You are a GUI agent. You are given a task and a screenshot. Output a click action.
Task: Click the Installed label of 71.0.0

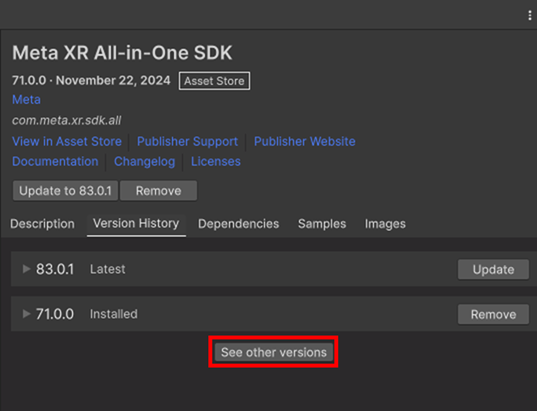[114, 314]
